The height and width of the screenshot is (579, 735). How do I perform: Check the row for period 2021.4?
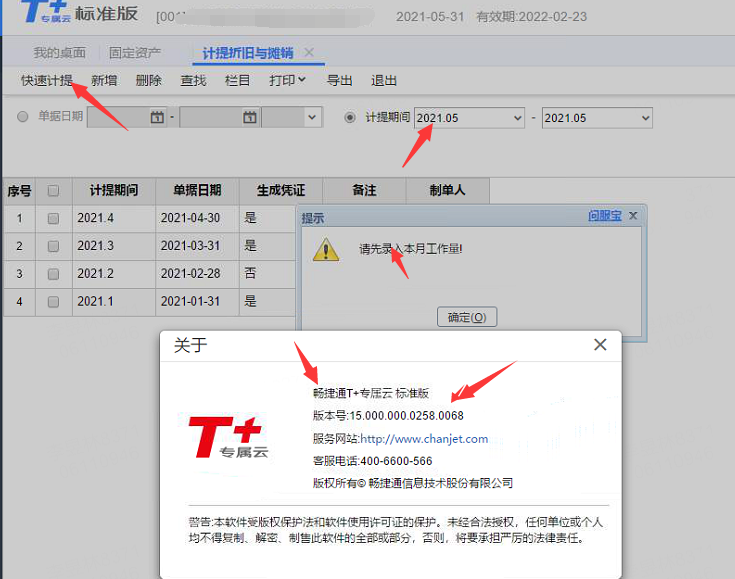pos(53,218)
